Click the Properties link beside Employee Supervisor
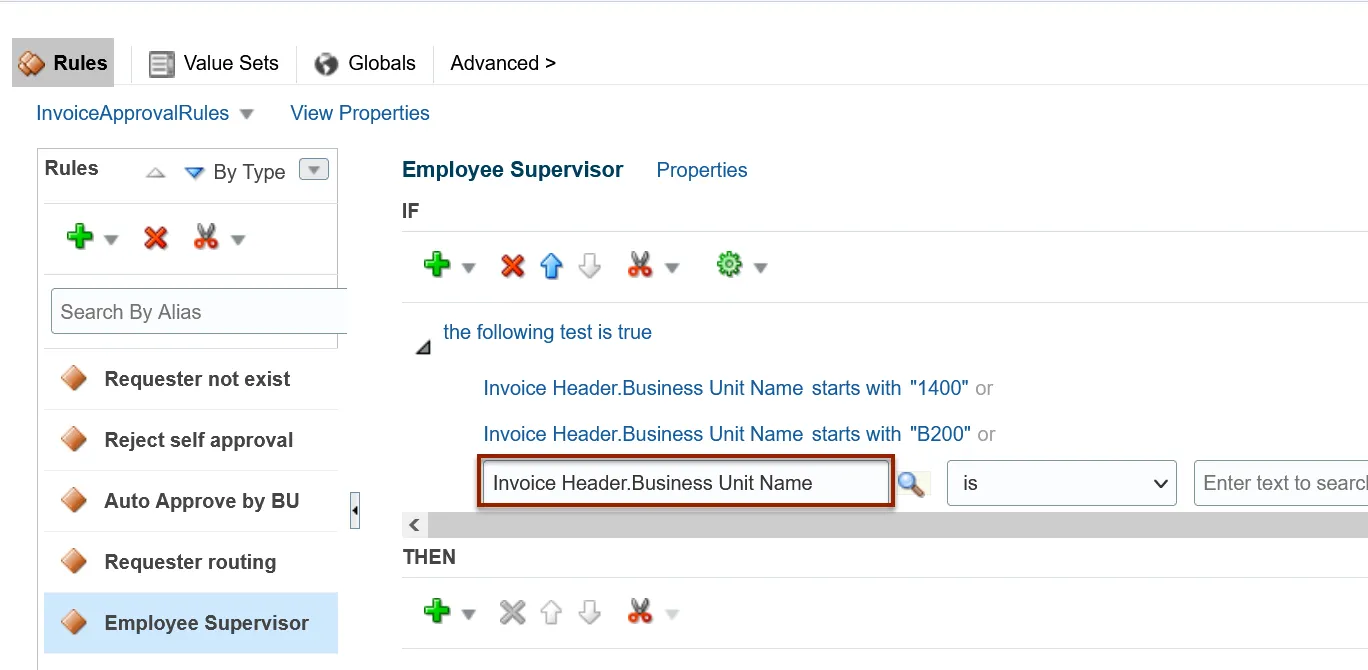 (701, 170)
